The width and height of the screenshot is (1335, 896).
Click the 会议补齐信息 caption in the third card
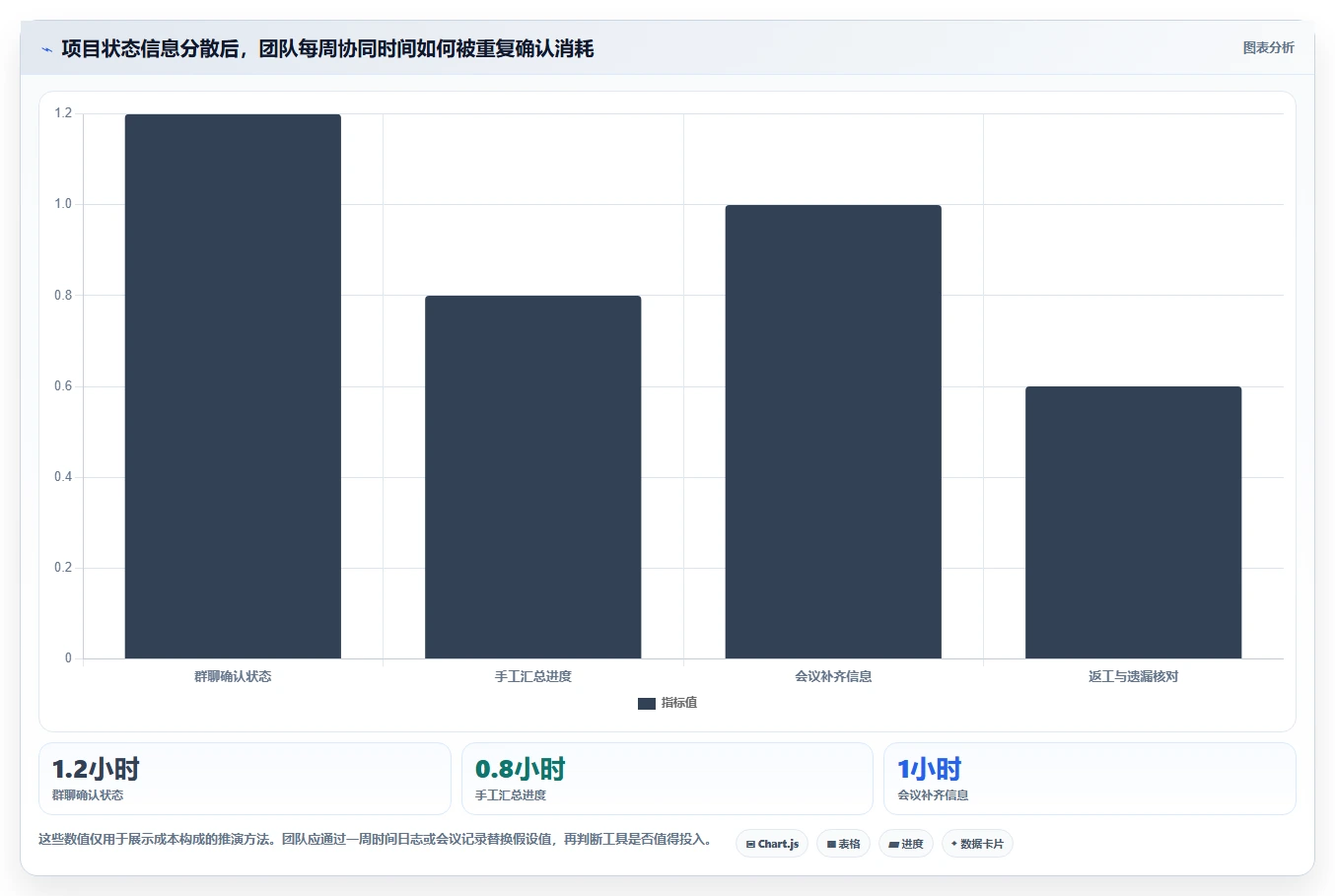click(933, 795)
